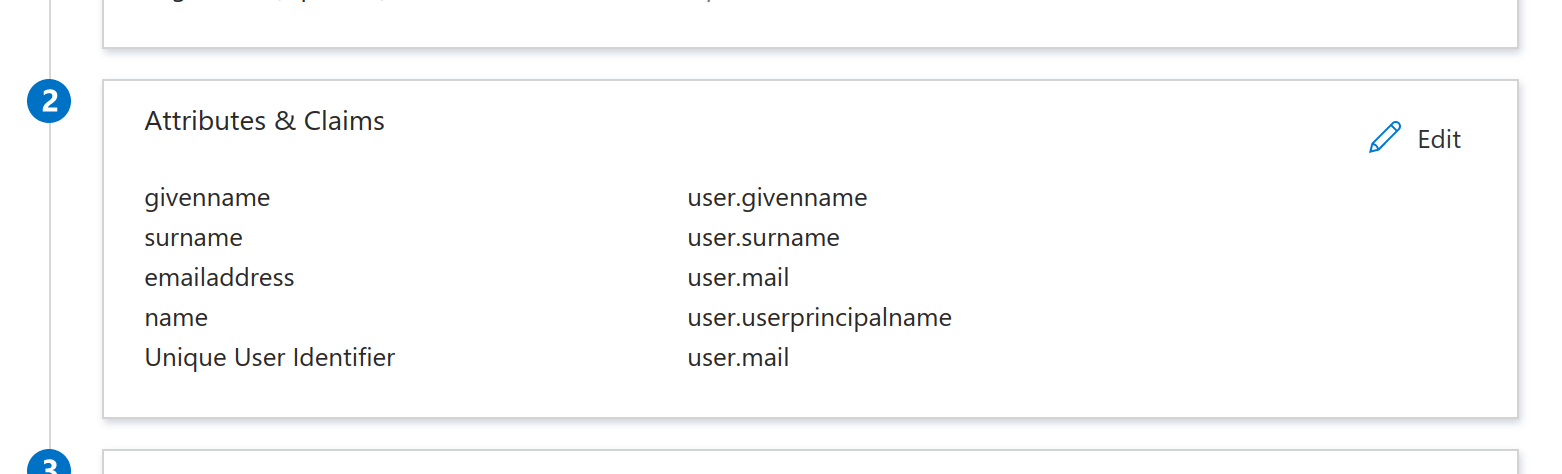Select the surname claim name
The width and height of the screenshot is (1562, 474).
194,238
